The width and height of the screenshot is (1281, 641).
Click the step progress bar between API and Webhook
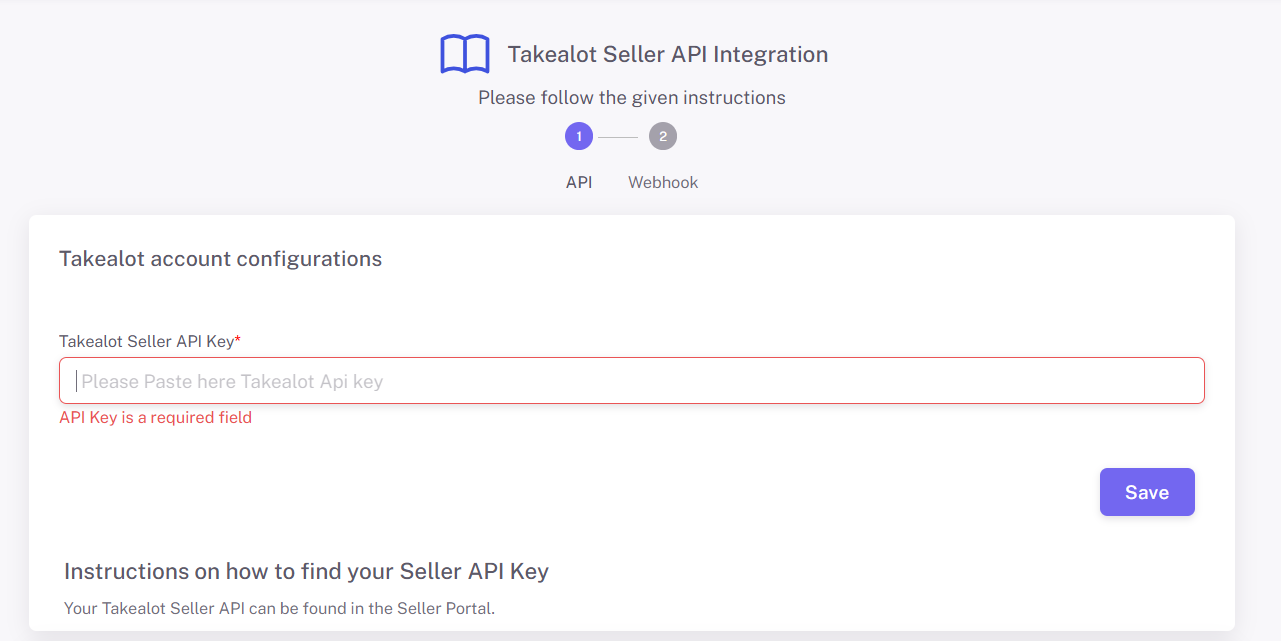tap(621, 136)
